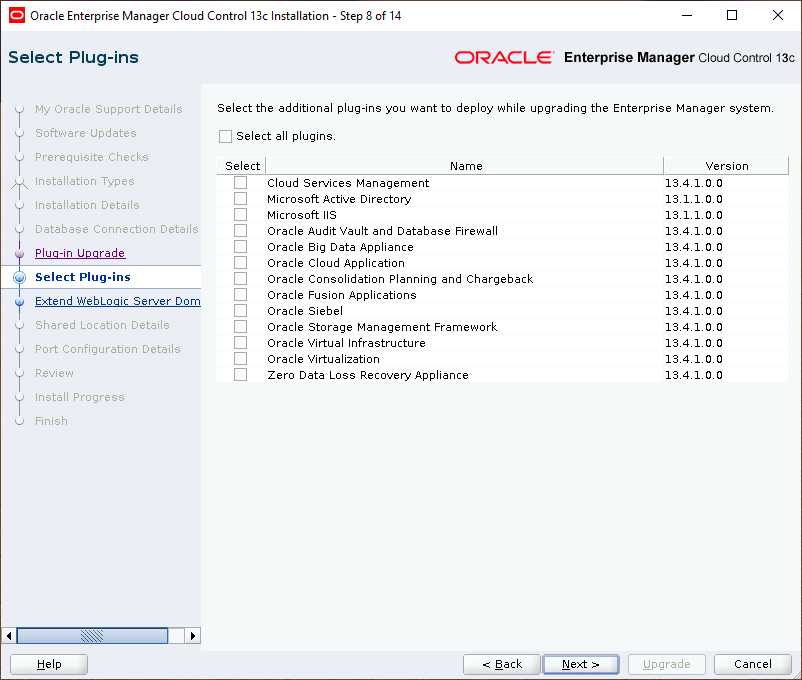Screen dimensions: 802x680
Task: Click the Microsoft IIS name text
Action: [x=302, y=215]
